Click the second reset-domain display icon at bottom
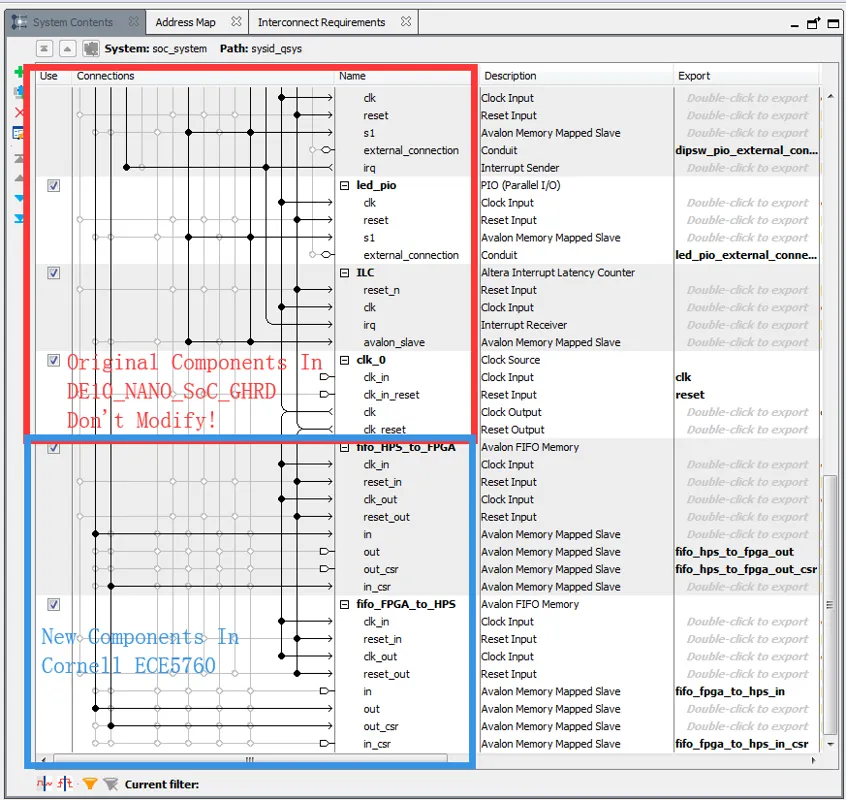Viewport: 846px width, 800px height. [x=66, y=784]
